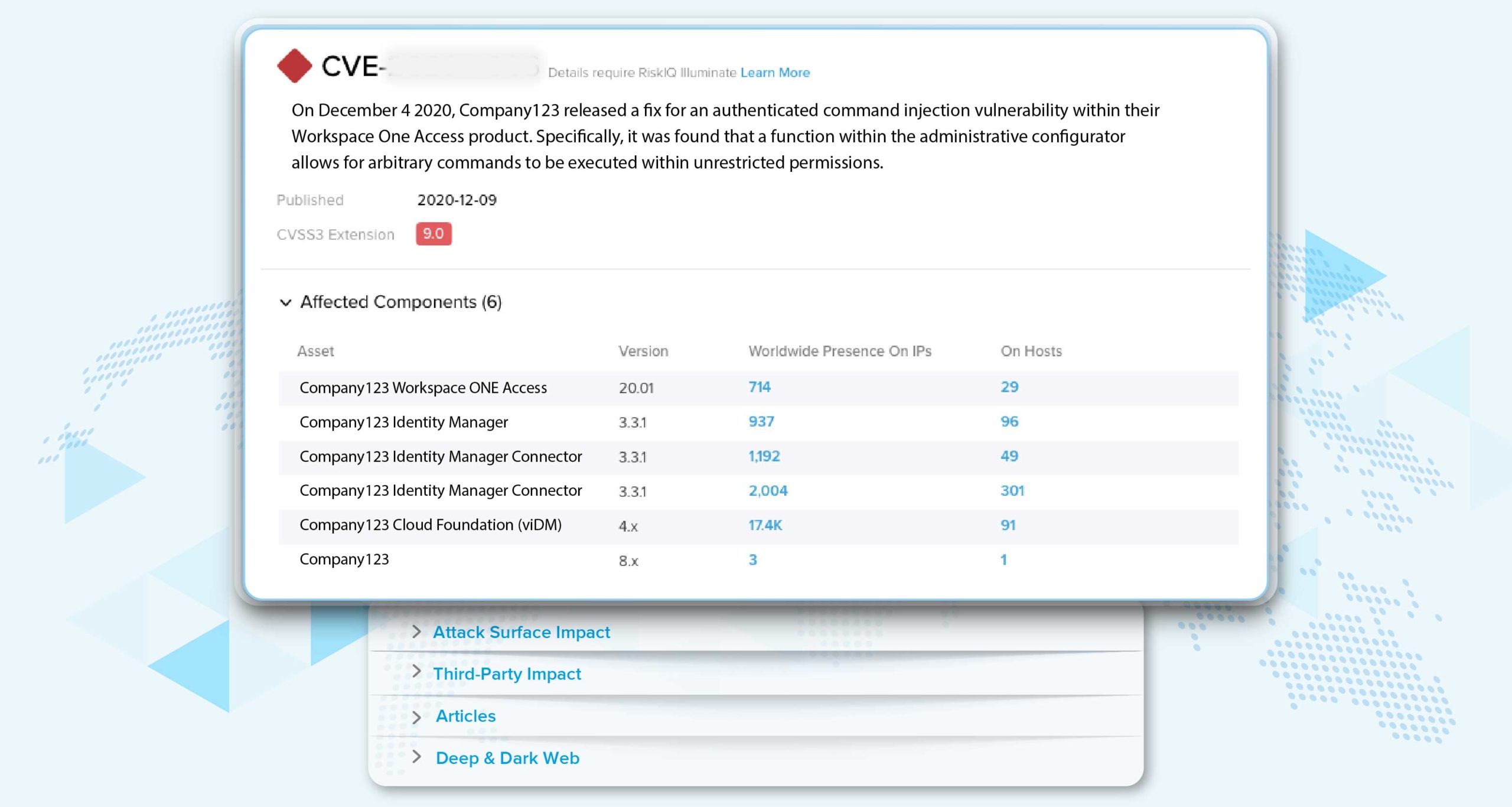
Task: Open host count 91 for Cloud Foundation
Action: [x=1008, y=525]
